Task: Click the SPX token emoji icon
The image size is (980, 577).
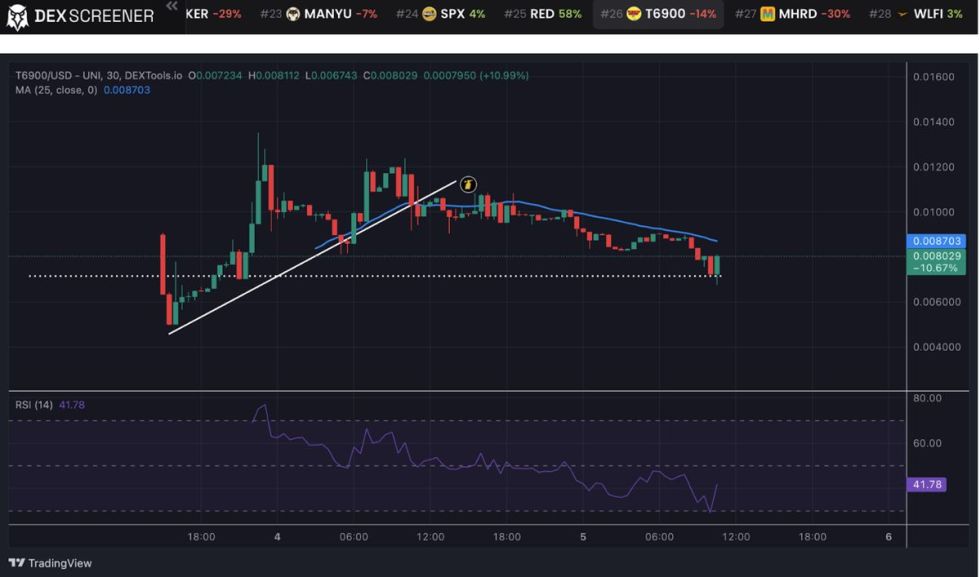Action: pos(429,14)
